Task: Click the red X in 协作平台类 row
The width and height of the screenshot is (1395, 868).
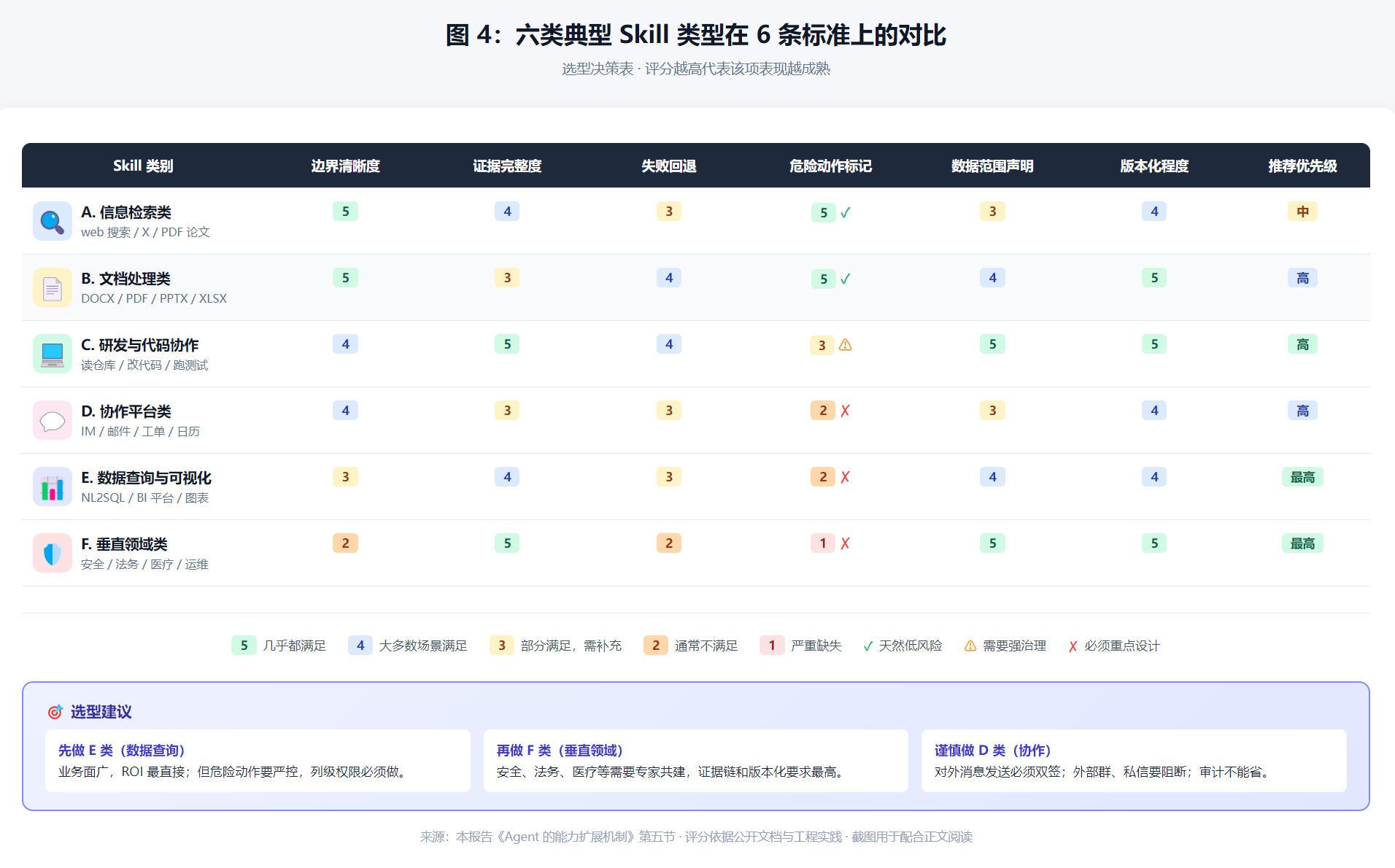Action: pos(845,411)
